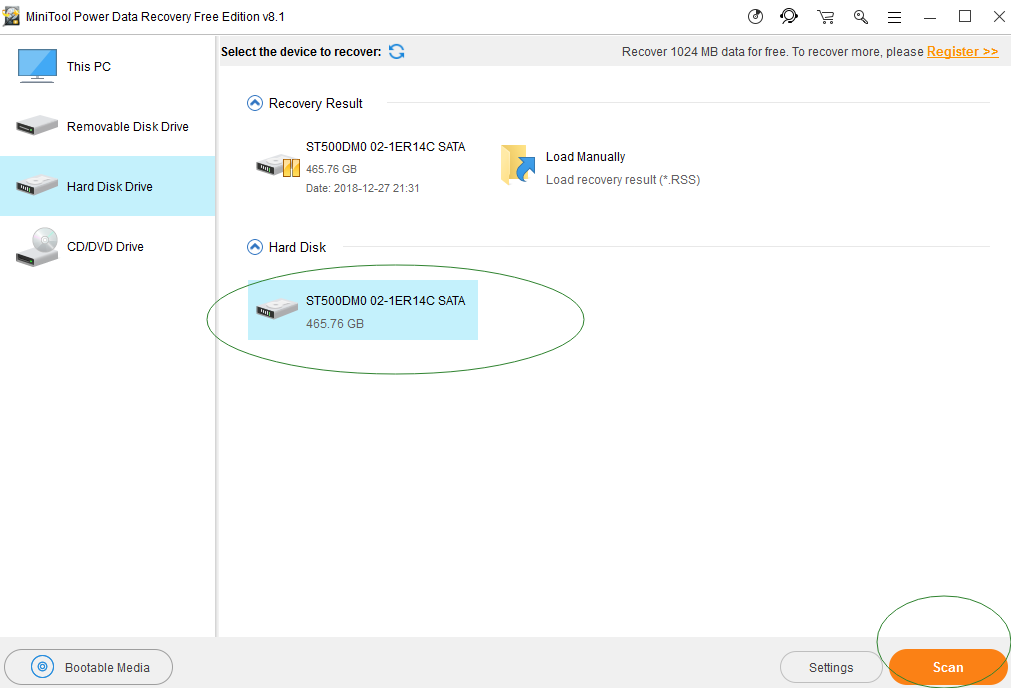
Task: Click the key icon to register the software
Action: (860, 16)
